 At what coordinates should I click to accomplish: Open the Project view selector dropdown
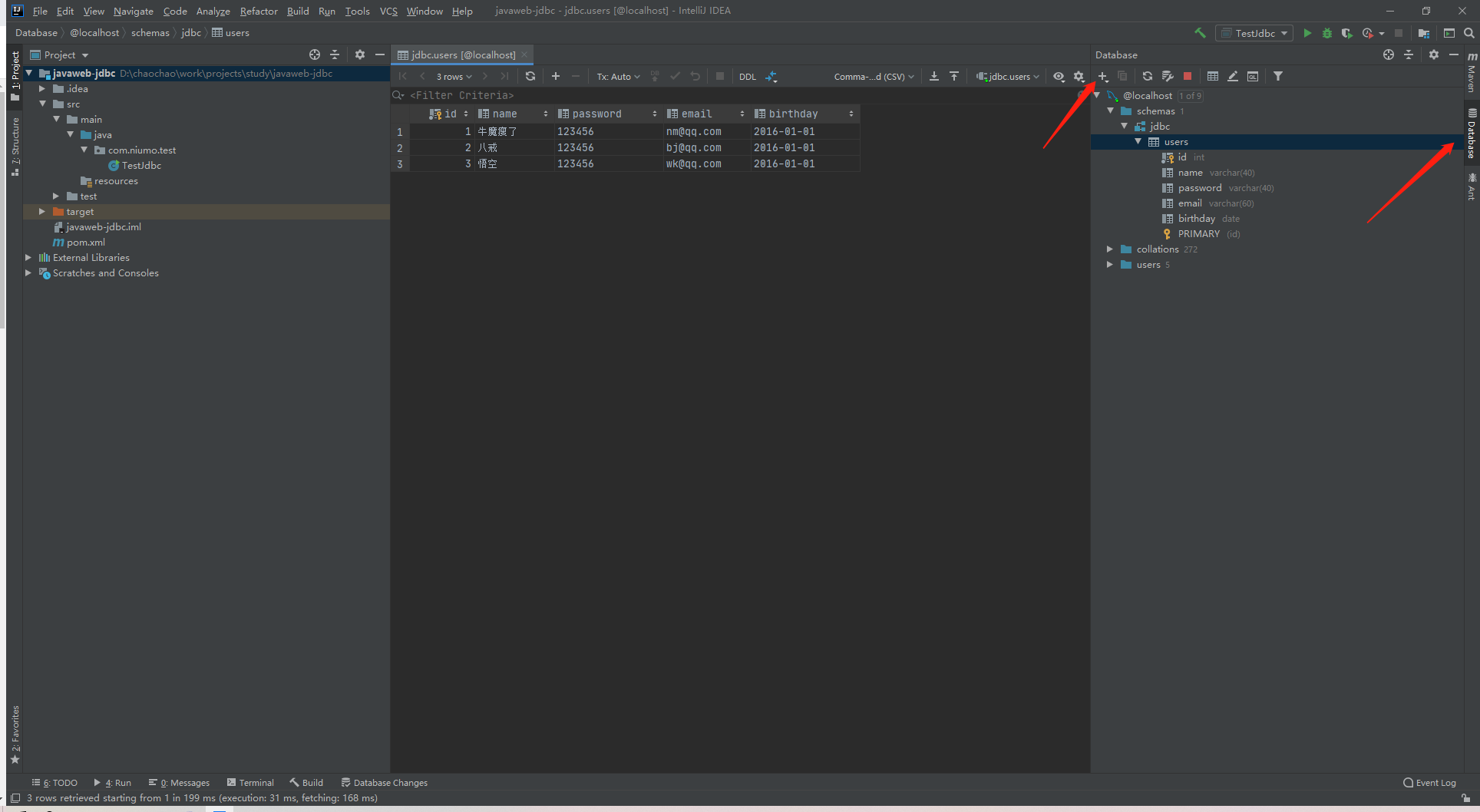(60, 54)
